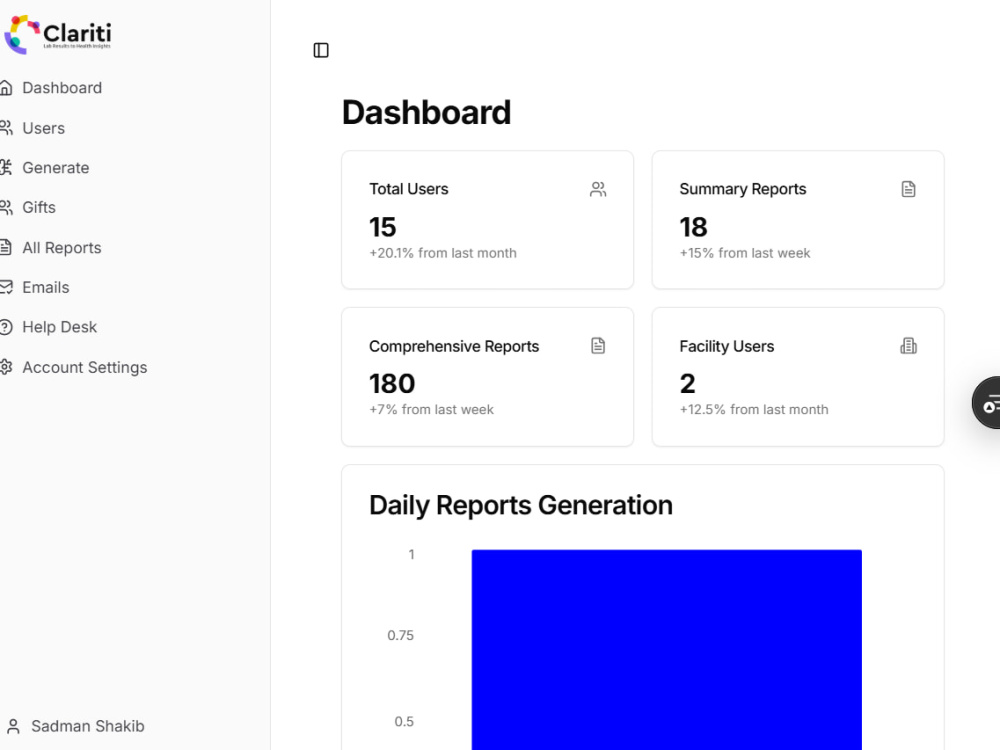Viewport: 1000px width, 750px height.
Task: Toggle the sidebar collapse control above Dashboard heading
Action: tap(320, 50)
